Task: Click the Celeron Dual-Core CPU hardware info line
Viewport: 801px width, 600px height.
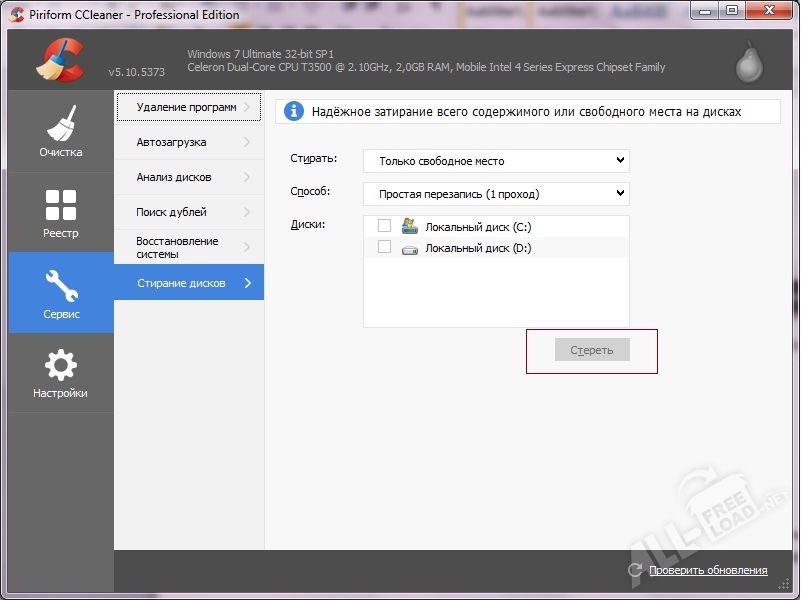Action: coord(426,67)
